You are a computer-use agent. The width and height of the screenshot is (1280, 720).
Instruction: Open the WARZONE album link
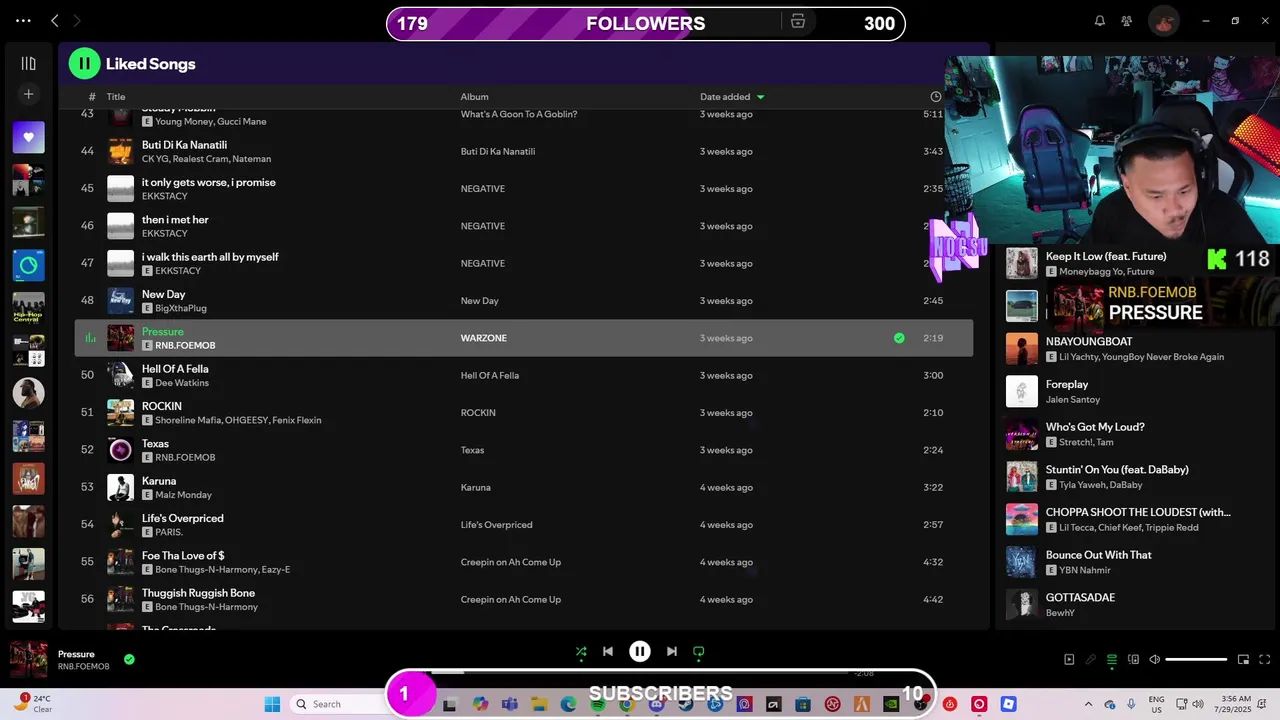pos(483,338)
